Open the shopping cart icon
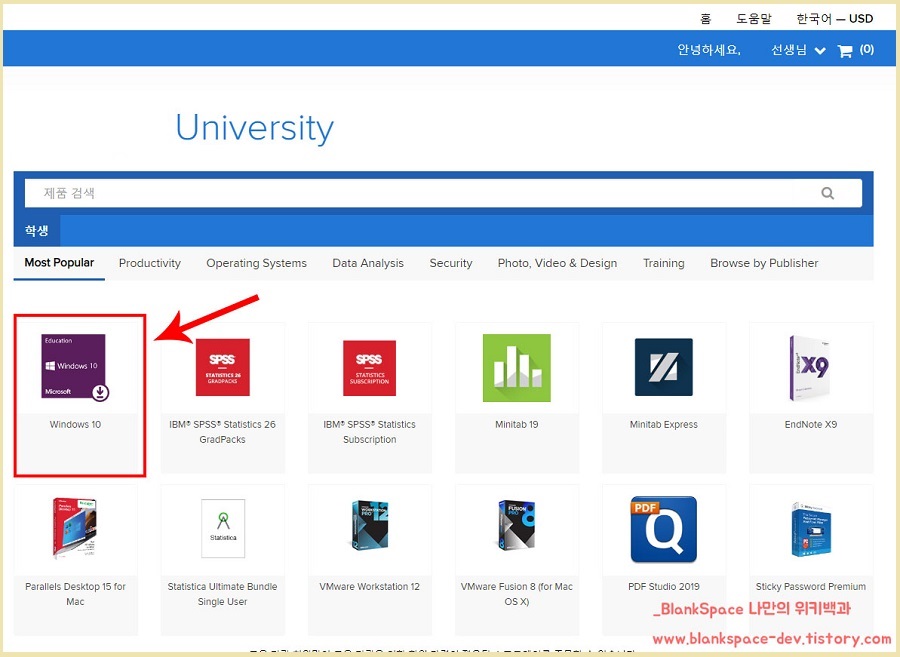This screenshot has height=657, width=900. click(x=845, y=51)
